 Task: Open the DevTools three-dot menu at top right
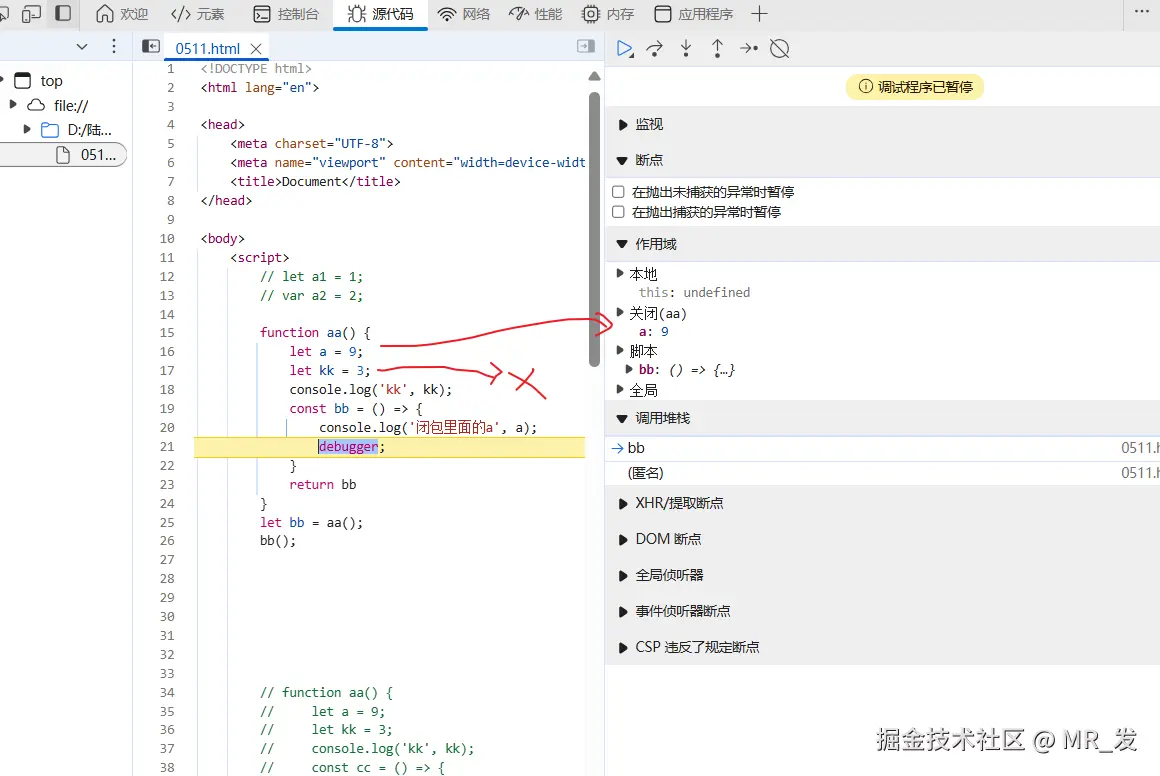coord(1142,12)
